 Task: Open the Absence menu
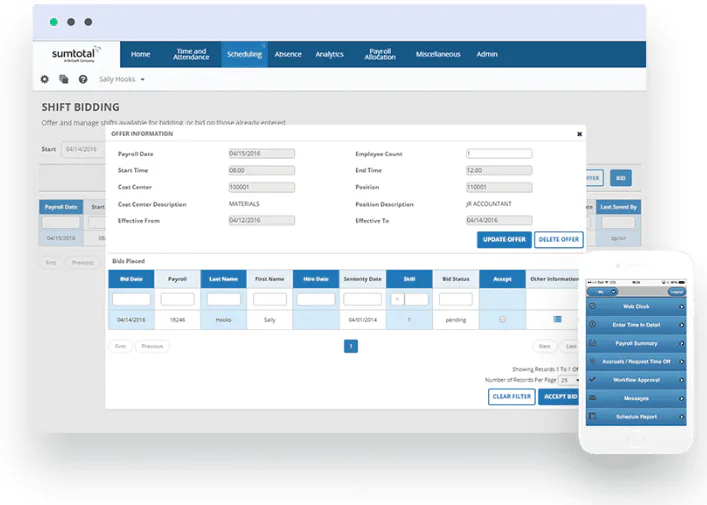[x=288, y=54]
